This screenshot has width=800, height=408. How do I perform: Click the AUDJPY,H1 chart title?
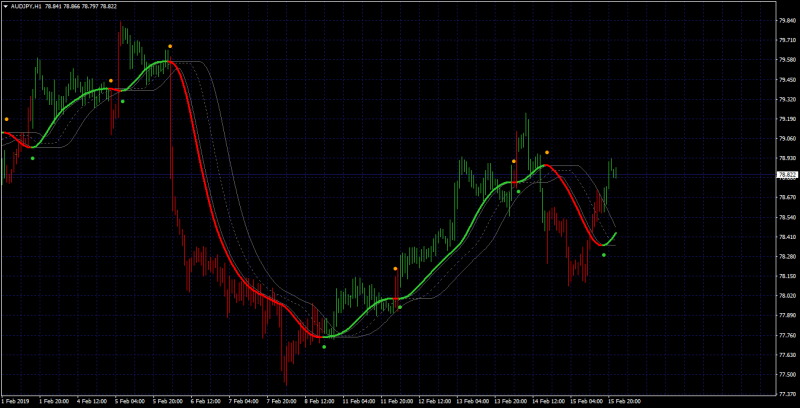(25, 6)
